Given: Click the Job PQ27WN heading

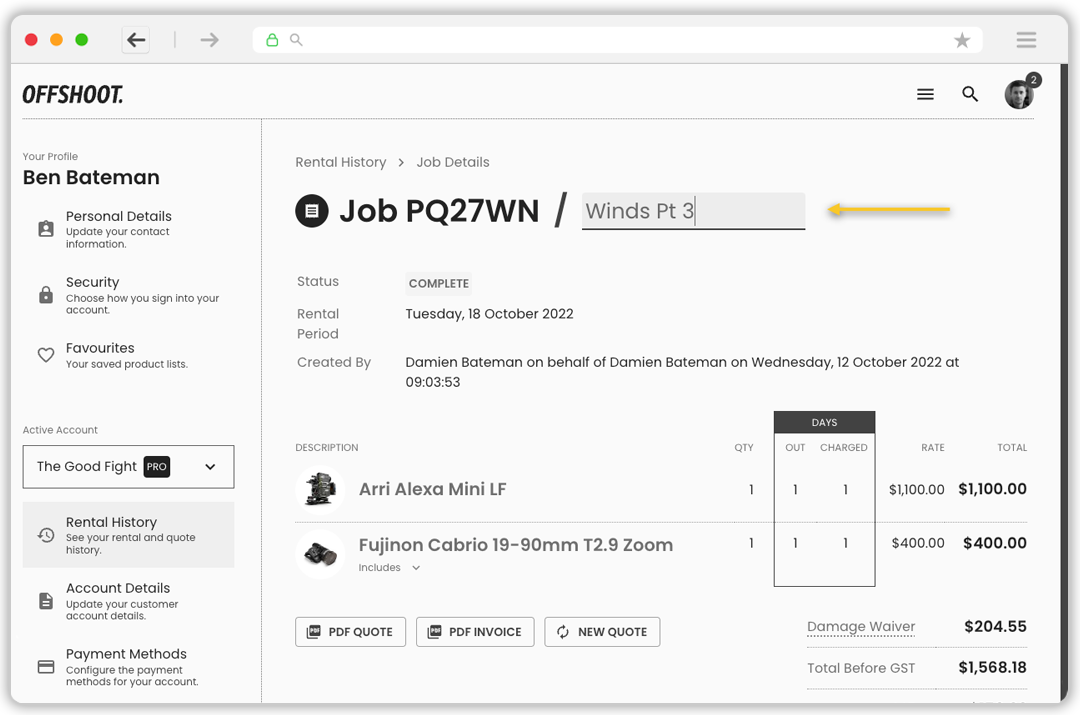Looking at the screenshot, I should point(439,211).
